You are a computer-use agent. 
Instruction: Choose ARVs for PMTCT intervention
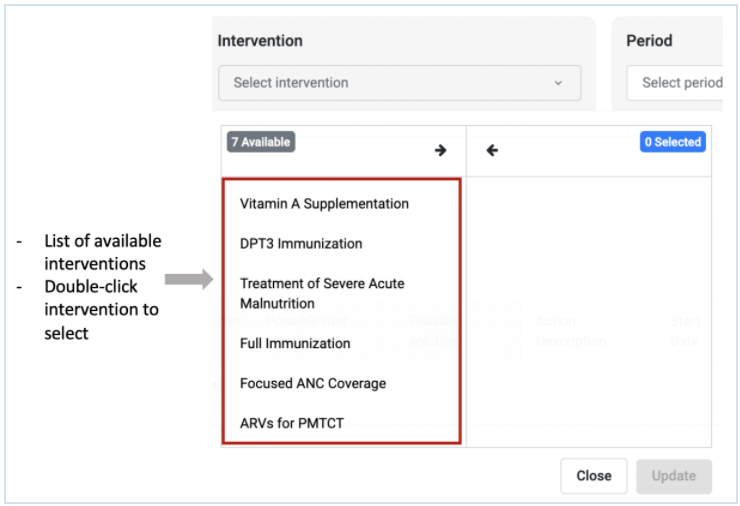[x=292, y=423]
